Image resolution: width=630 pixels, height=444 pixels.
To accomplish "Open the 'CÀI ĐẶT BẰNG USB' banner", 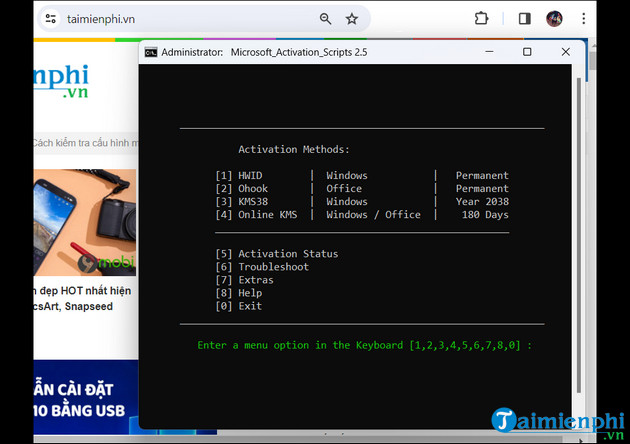I will pyautogui.click(x=86, y=397).
